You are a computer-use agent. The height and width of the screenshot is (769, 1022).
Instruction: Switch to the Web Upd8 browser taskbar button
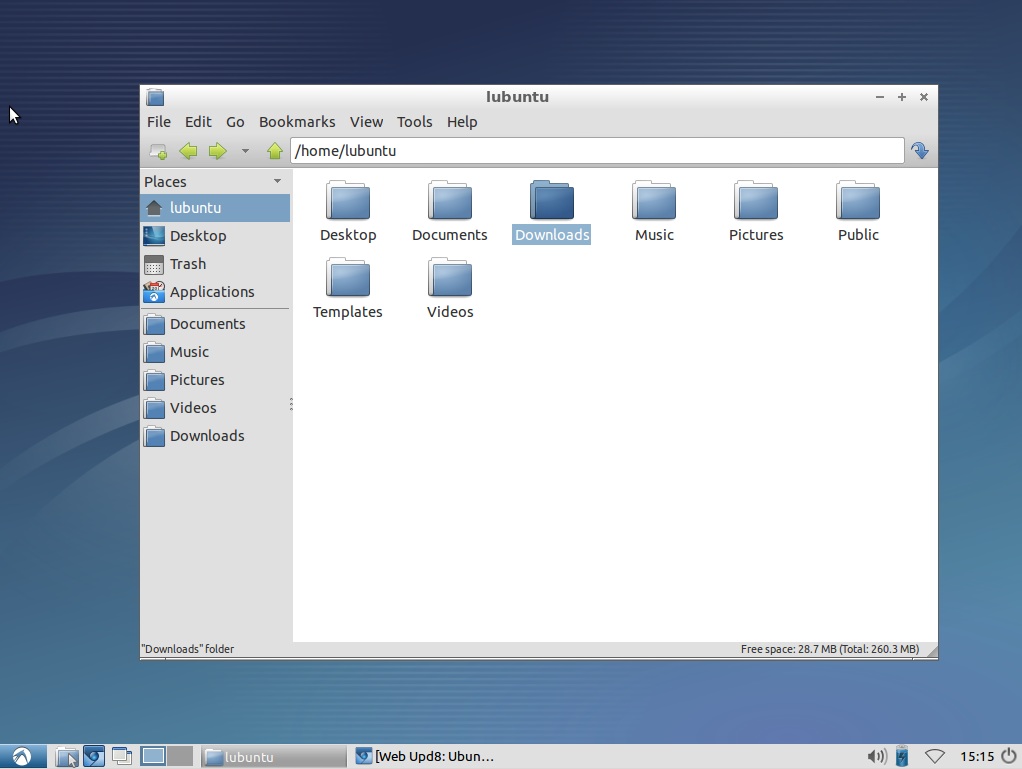(x=426, y=756)
